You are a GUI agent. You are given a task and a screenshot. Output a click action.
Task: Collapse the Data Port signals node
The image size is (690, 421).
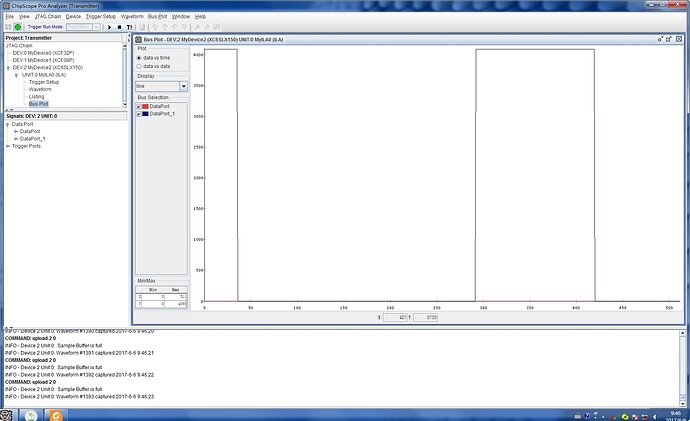point(7,124)
